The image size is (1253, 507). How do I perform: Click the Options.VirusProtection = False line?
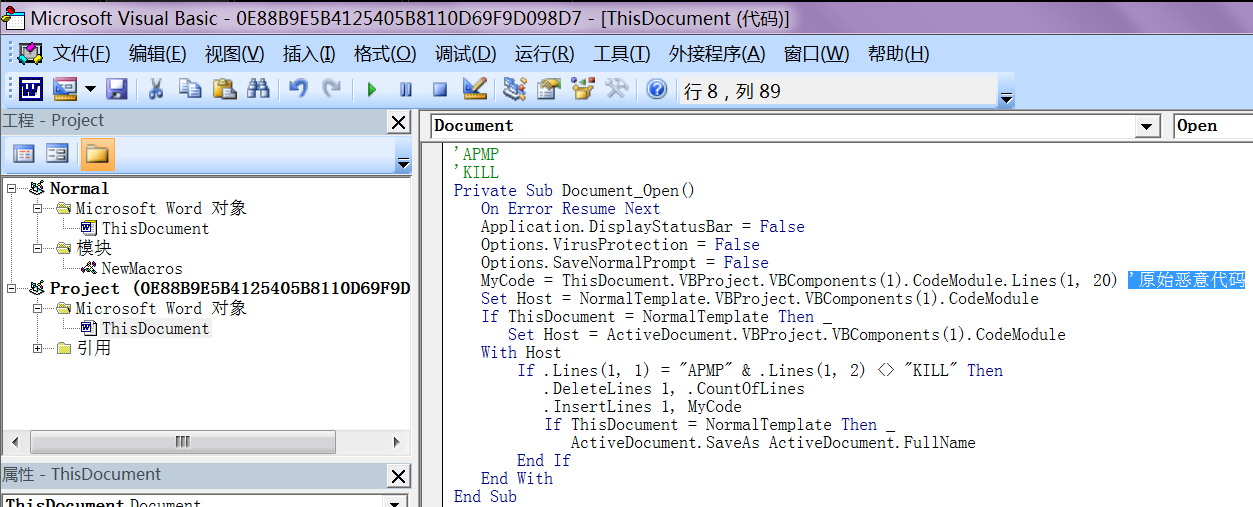(620, 244)
